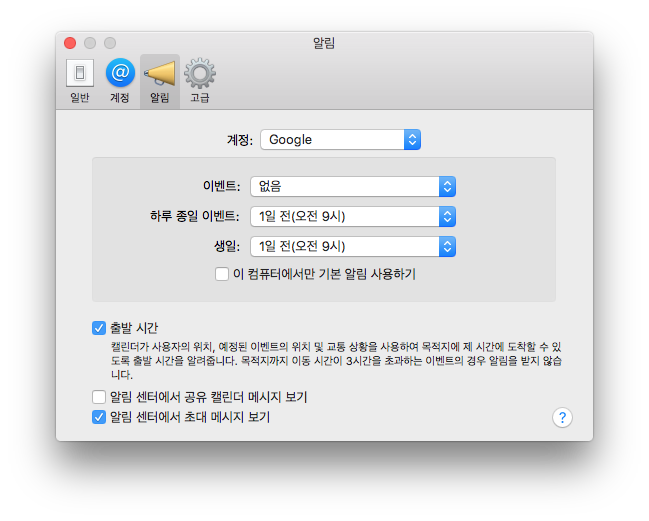Close the 알림 preferences window

(70, 43)
